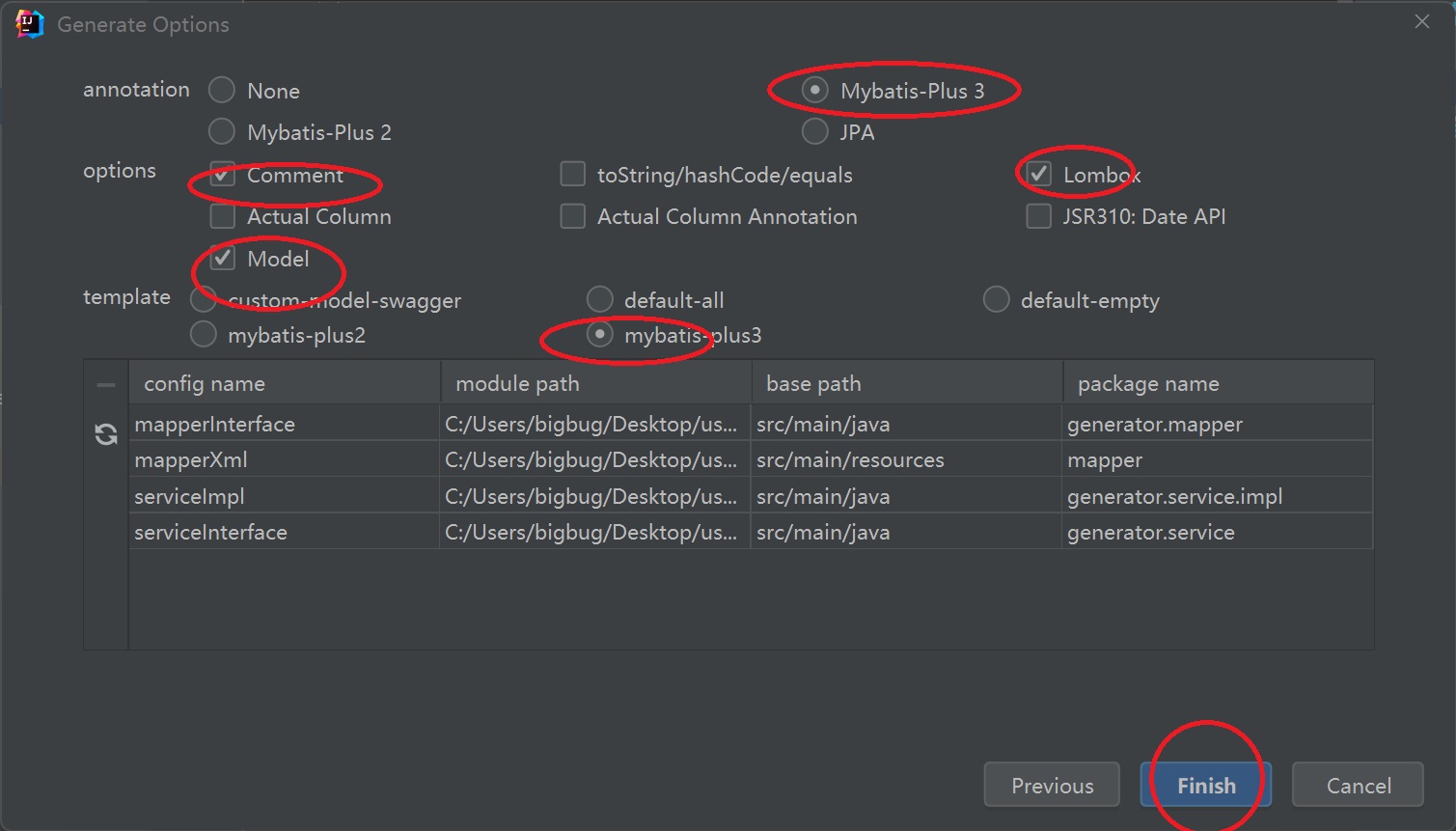Choose the JPA annotation radio button
The image size is (1456, 831).
tap(815, 131)
